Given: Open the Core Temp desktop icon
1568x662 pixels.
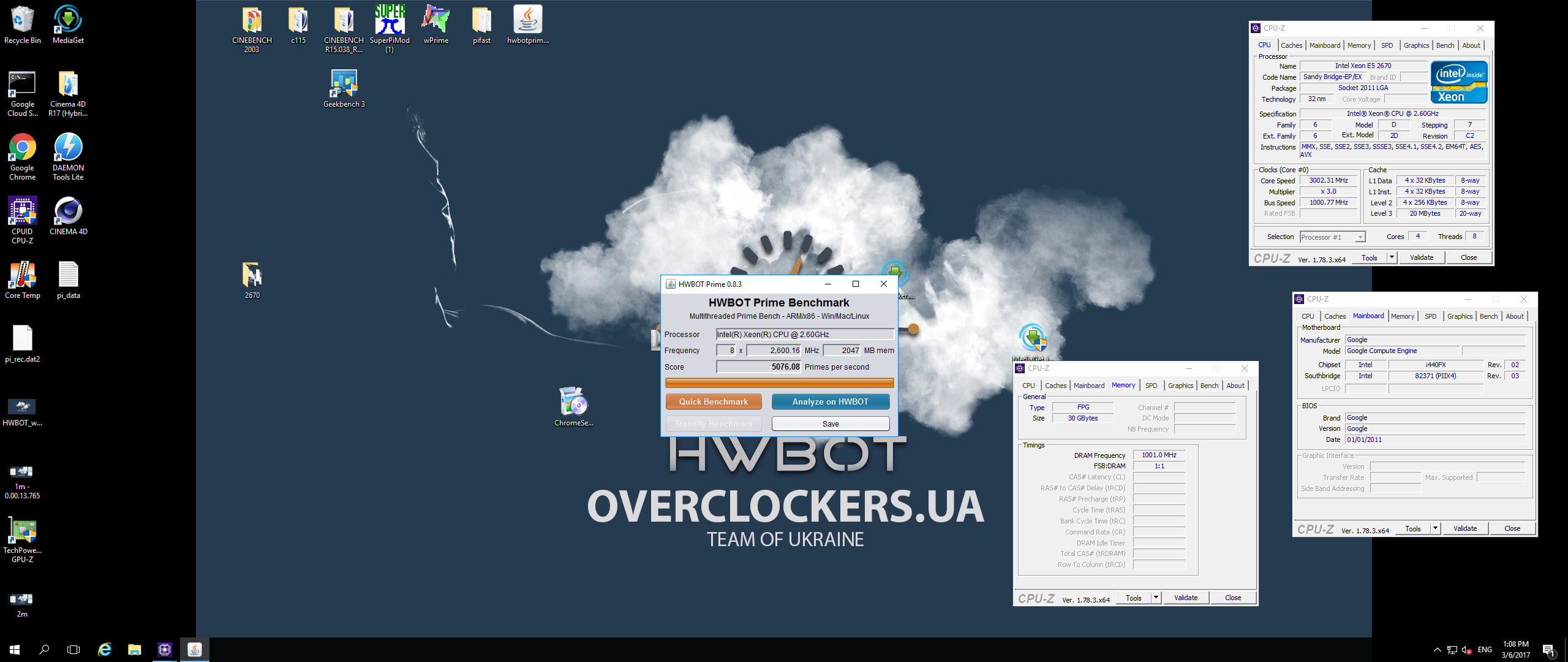Looking at the screenshot, I should tap(22, 280).
